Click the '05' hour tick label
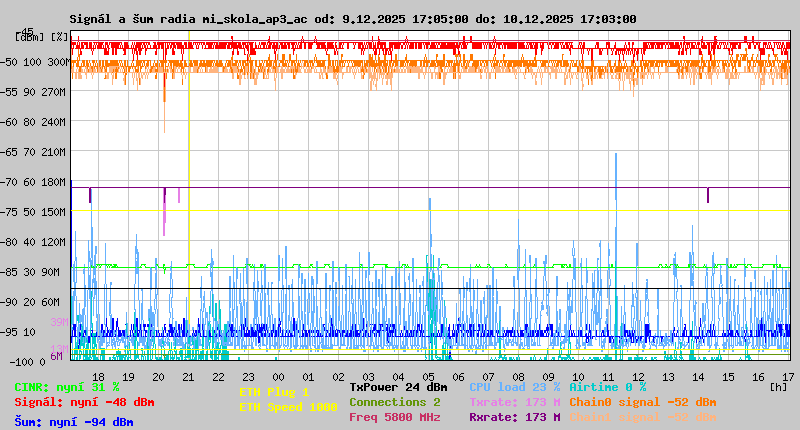This screenshot has width=800, height=430. click(x=428, y=377)
